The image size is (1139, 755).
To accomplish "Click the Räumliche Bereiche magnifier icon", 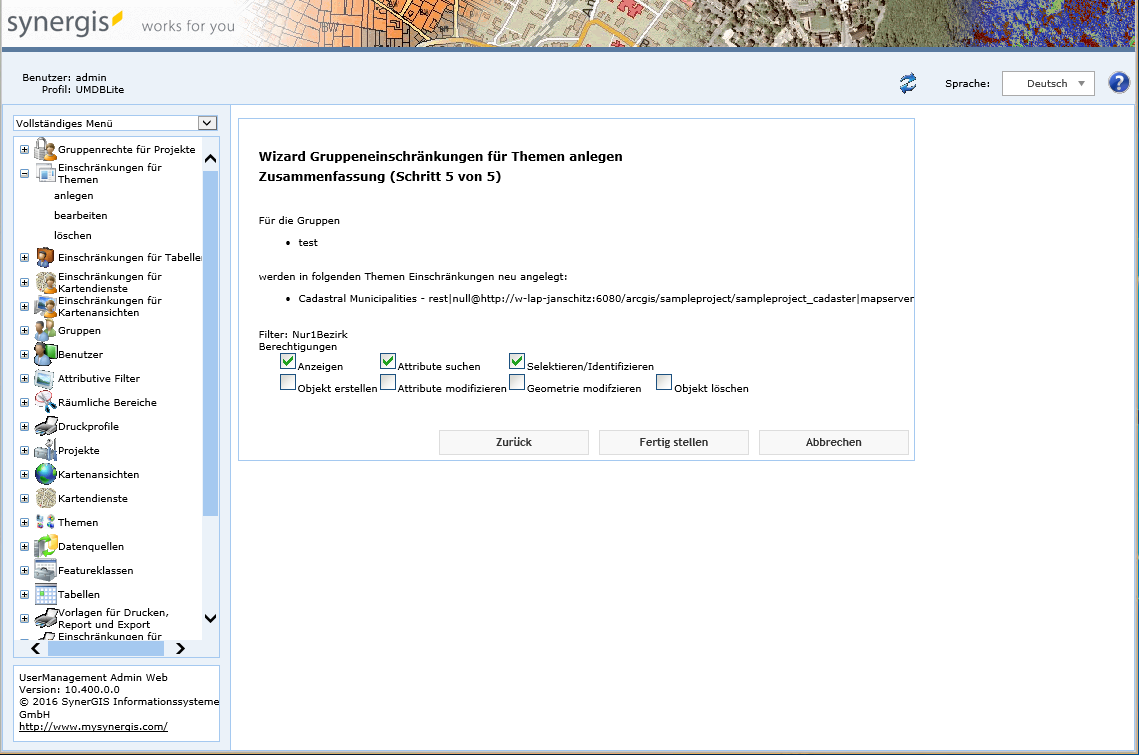I will point(45,402).
